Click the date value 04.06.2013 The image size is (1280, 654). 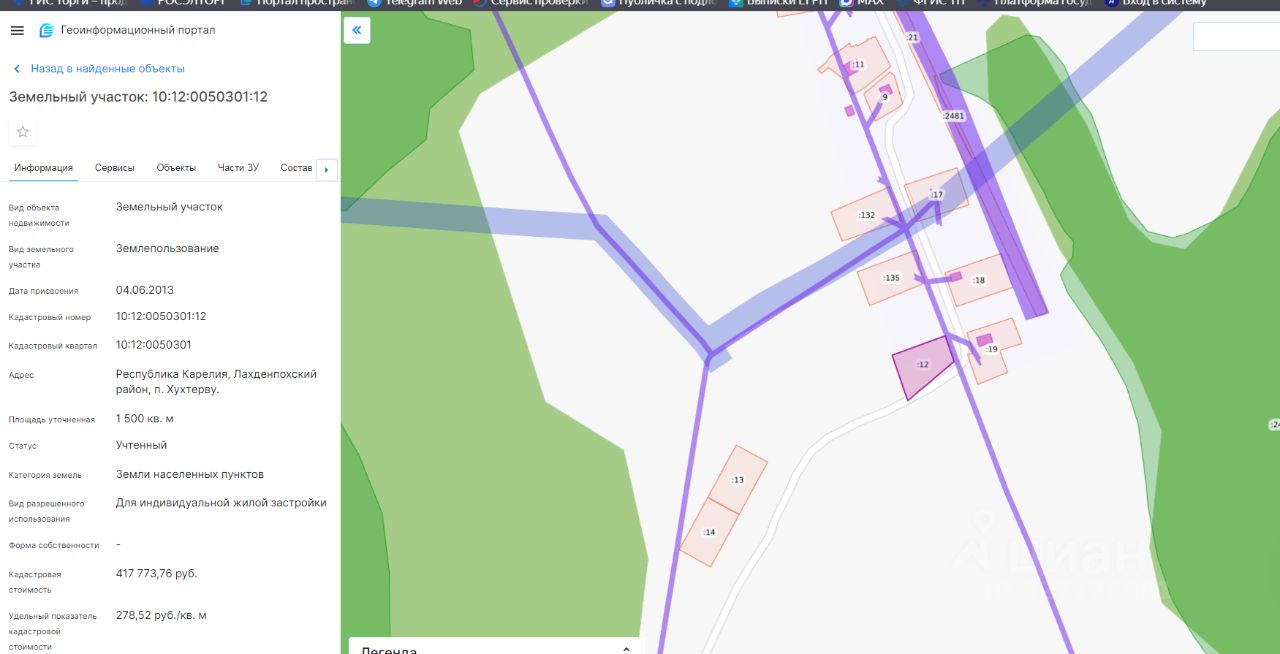point(145,290)
